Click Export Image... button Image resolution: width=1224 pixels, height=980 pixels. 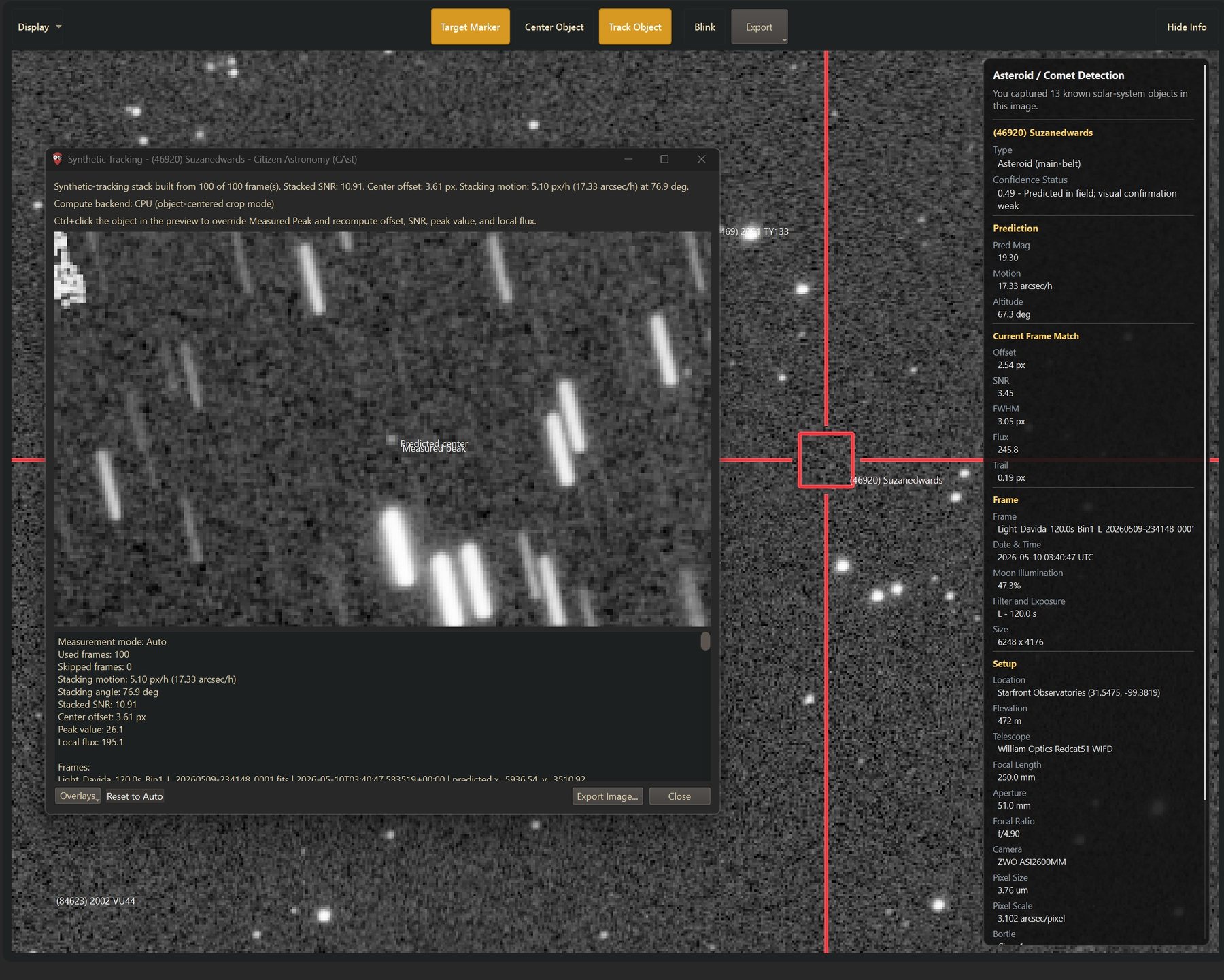[x=607, y=796]
